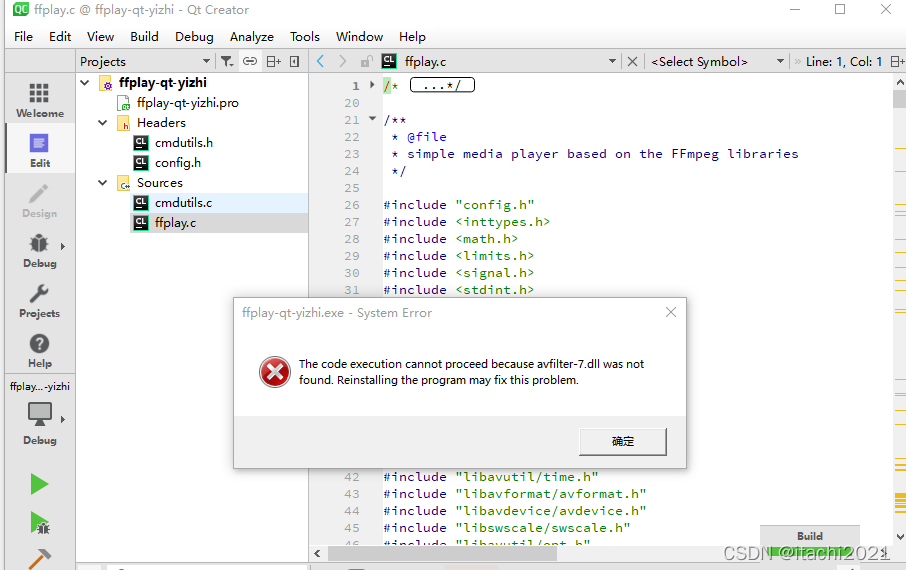The height and width of the screenshot is (570, 906).
Task: Split the Projects side pane
Action: point(273,61)
